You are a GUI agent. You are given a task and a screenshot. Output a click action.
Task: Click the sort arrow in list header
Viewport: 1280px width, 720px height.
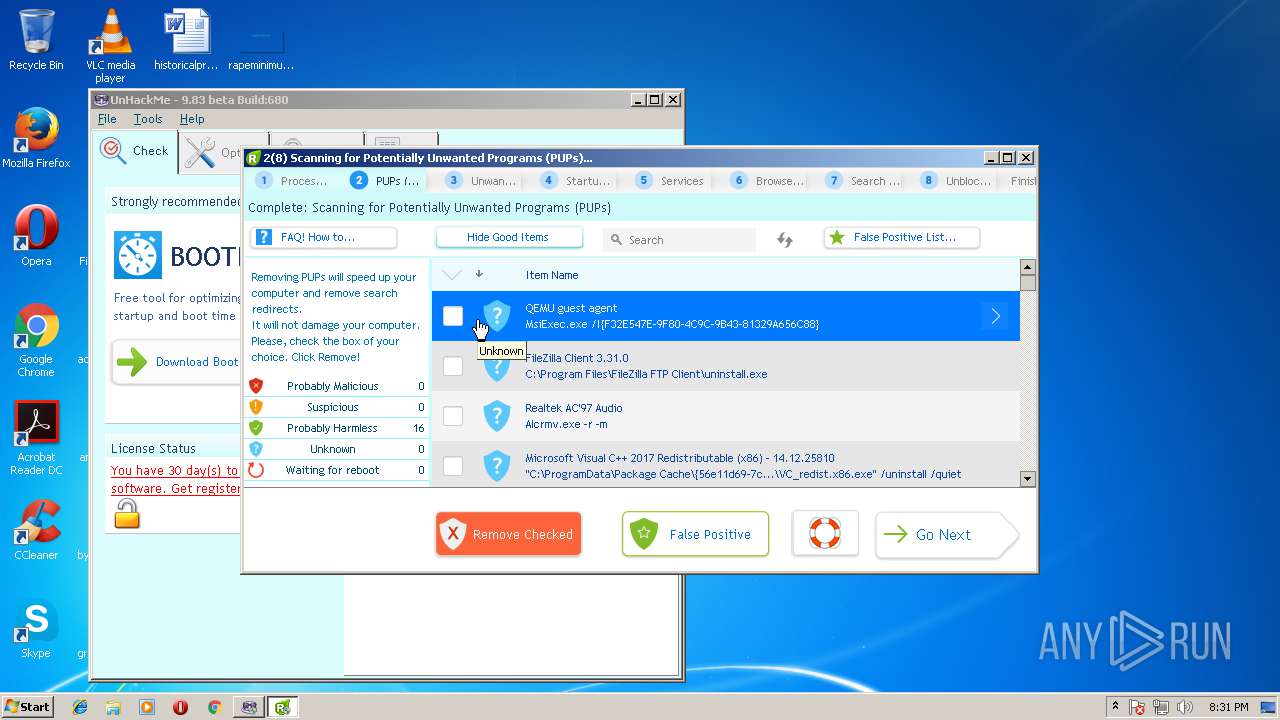[x=479, y=274]
